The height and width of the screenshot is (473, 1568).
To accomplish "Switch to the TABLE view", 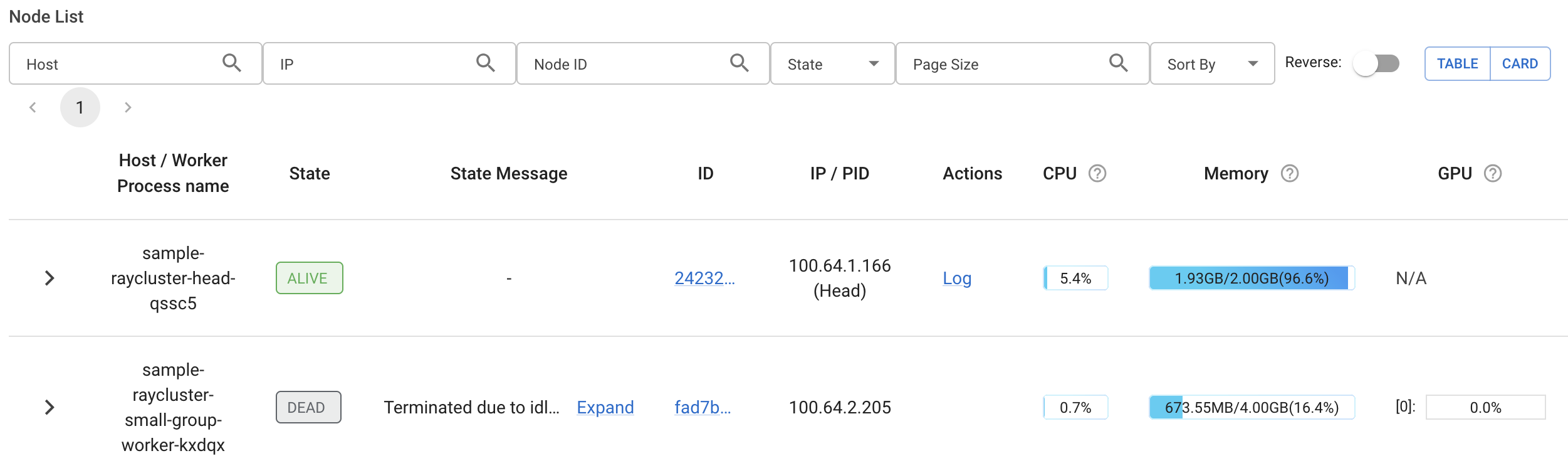I will pos(1457,63).
